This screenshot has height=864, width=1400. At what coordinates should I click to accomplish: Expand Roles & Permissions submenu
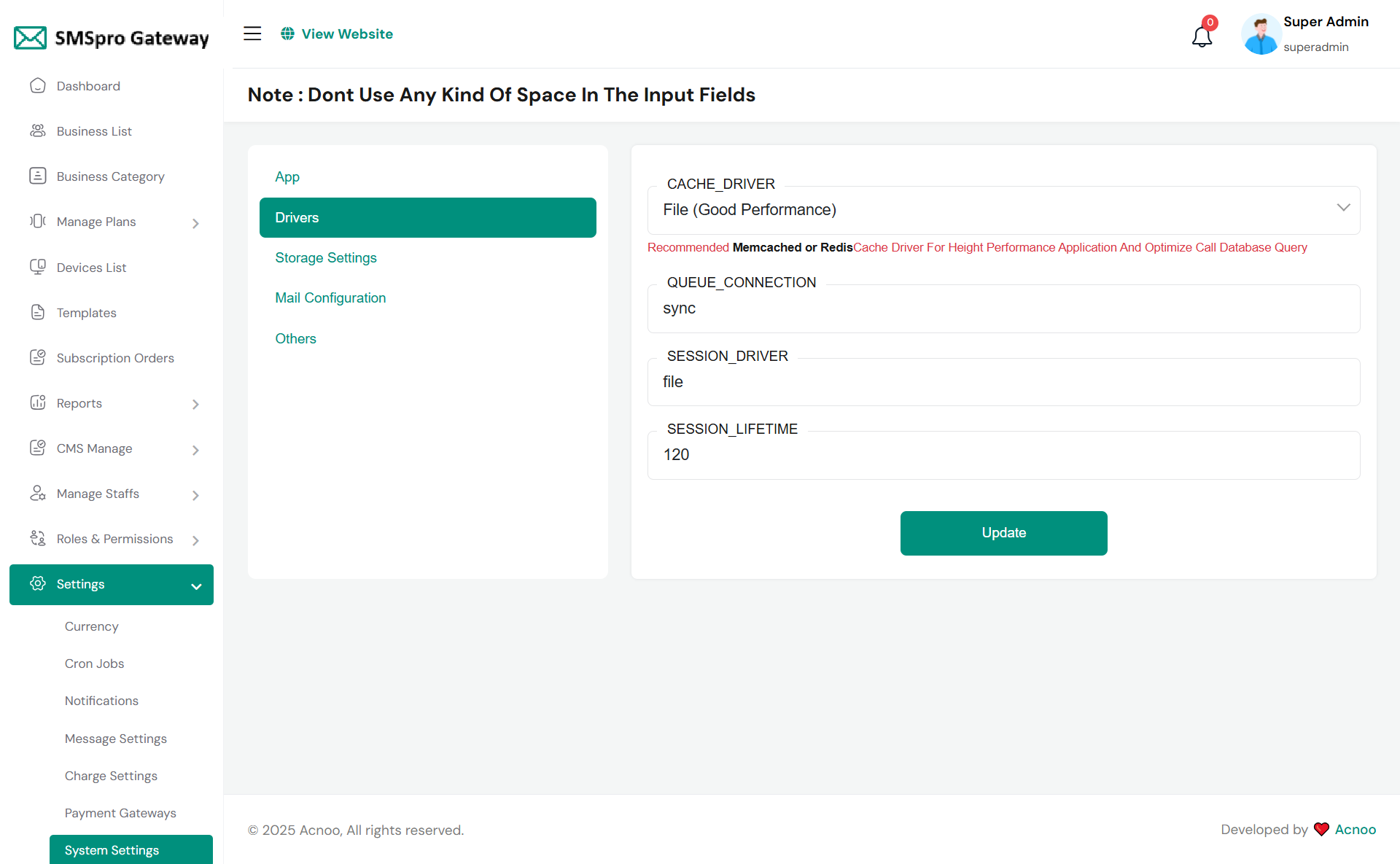[x=195, y=540]
